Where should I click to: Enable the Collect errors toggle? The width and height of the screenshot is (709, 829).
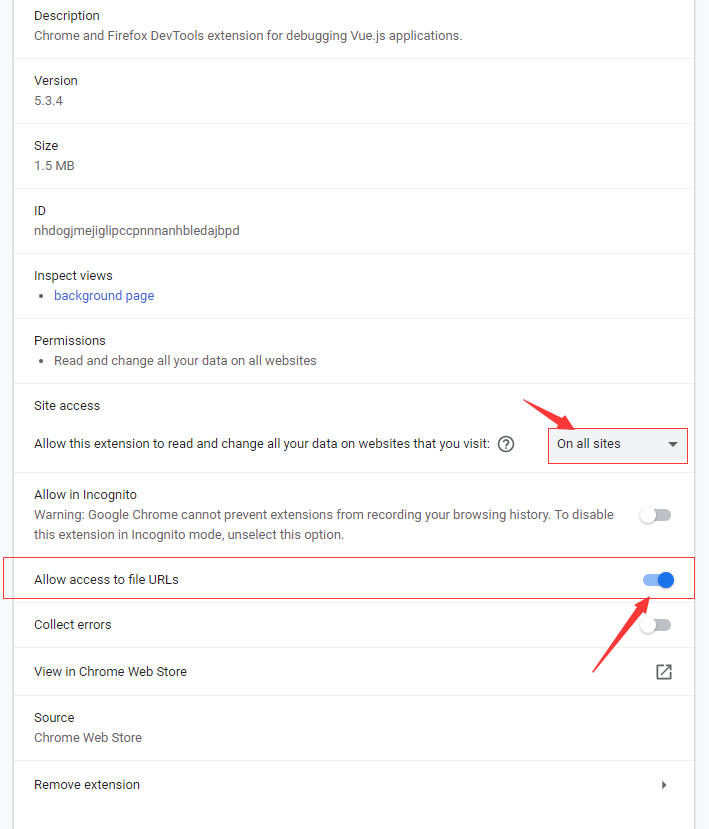click(x=656, y=625)
